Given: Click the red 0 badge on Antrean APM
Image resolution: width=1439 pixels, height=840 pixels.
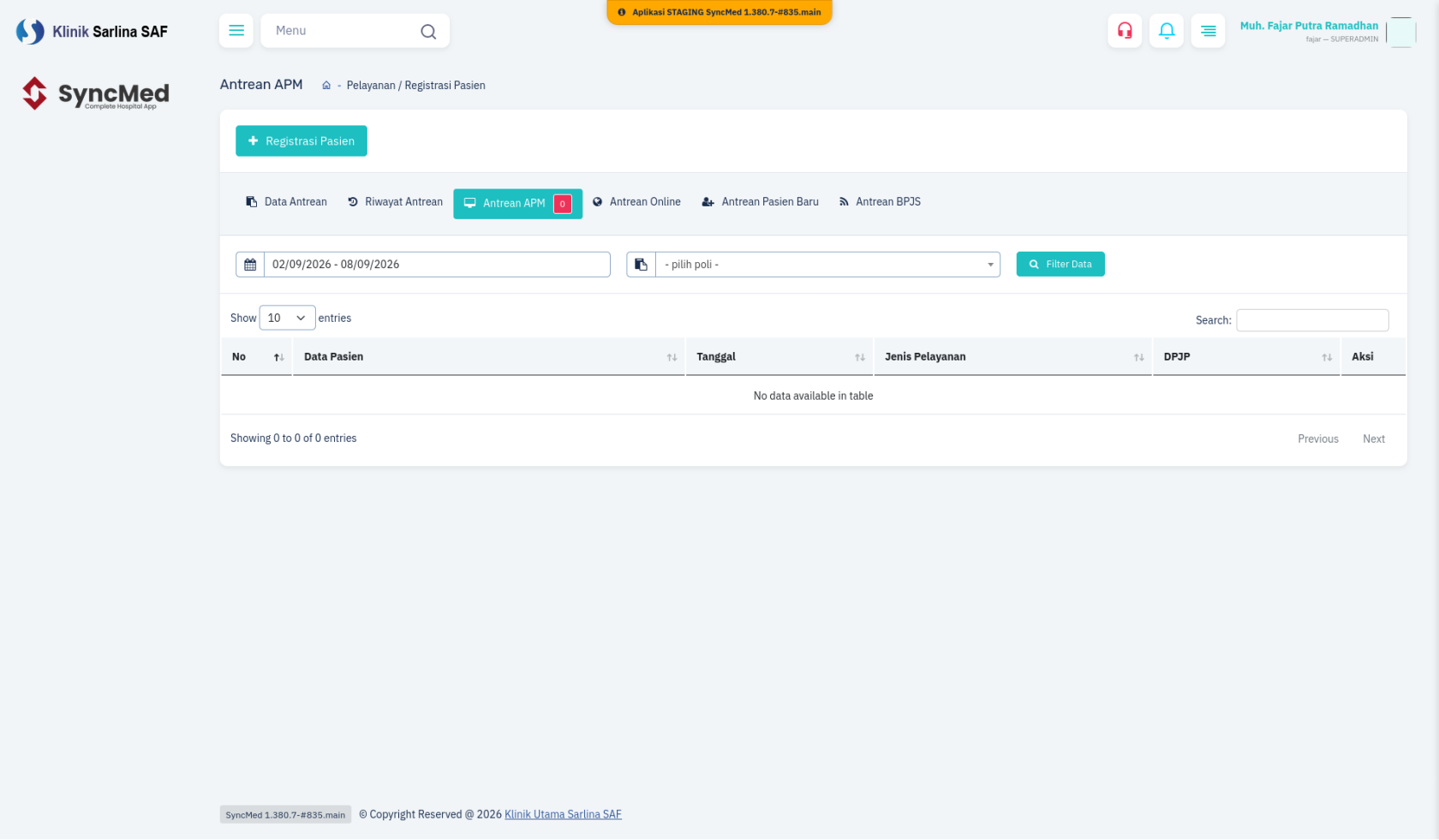Looking at the screenshot, I should pyautogui.click(x=563, y=204).
